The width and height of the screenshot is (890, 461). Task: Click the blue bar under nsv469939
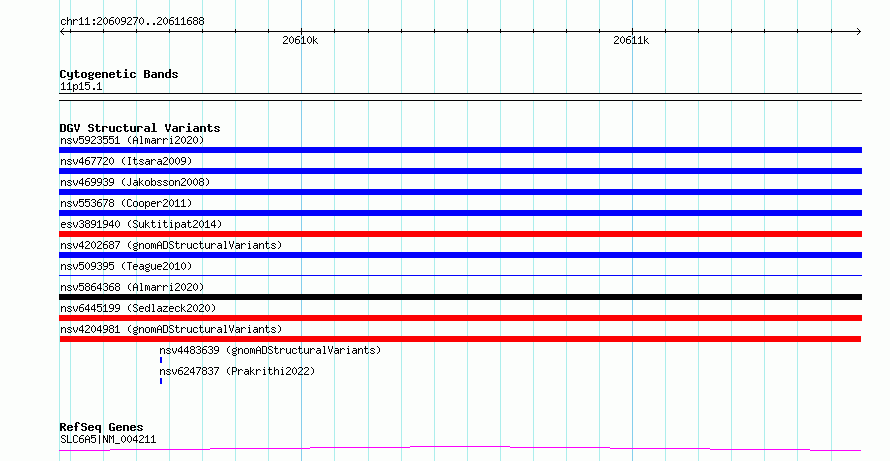460,192
